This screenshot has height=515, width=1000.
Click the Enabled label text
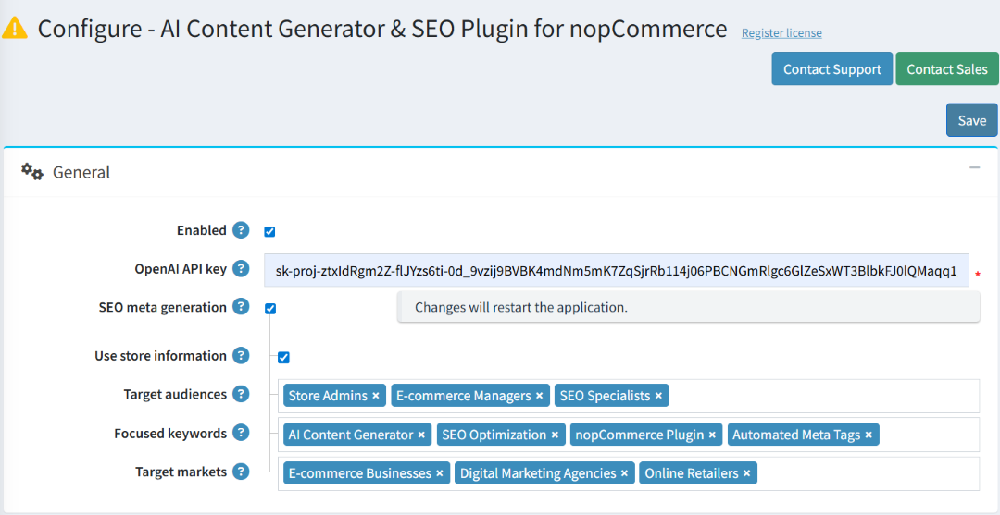202,230
